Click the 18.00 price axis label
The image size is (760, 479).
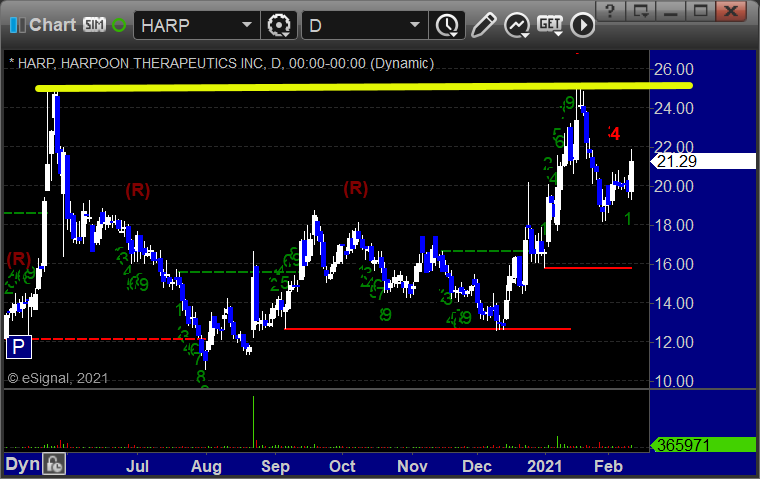tap(674, 225)
